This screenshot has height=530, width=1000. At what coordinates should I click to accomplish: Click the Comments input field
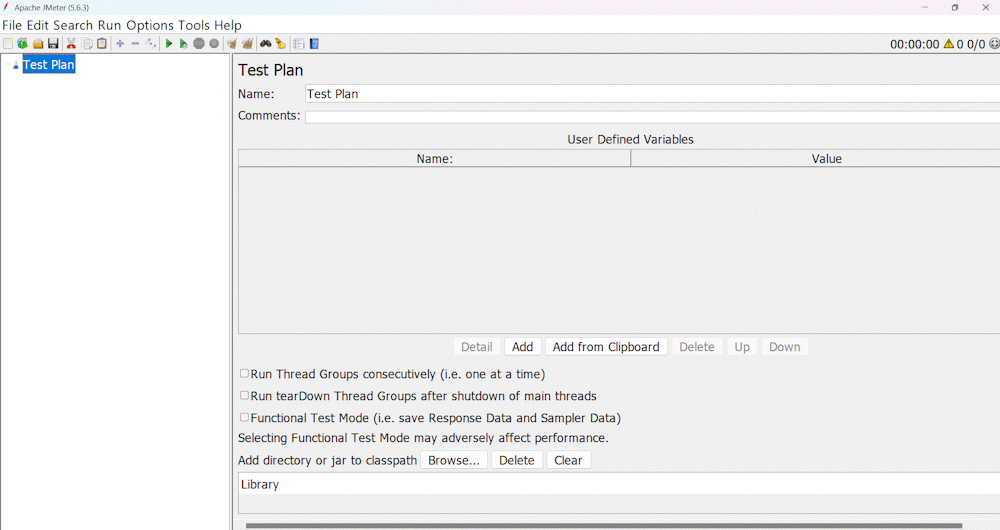pos(652,117)
